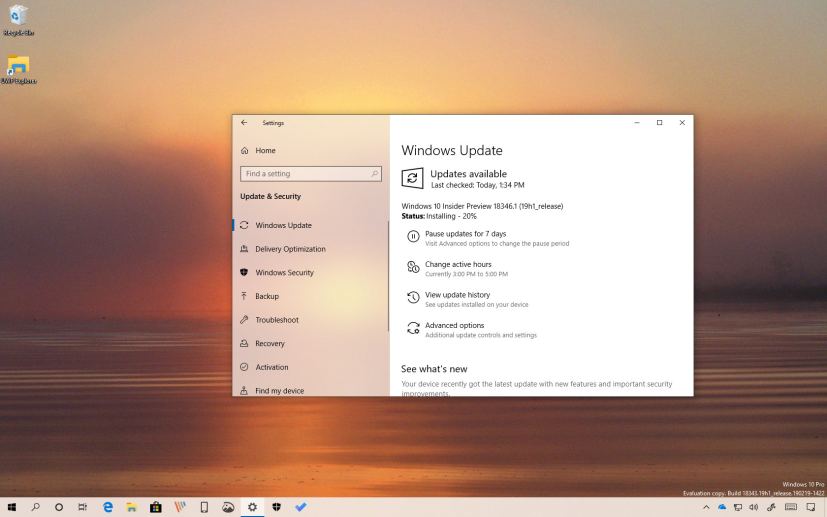Open Windows Security shield on taskbar
The width and height of the screenshot is (827, 517).
pyautogui.click(x=276, y=507)
